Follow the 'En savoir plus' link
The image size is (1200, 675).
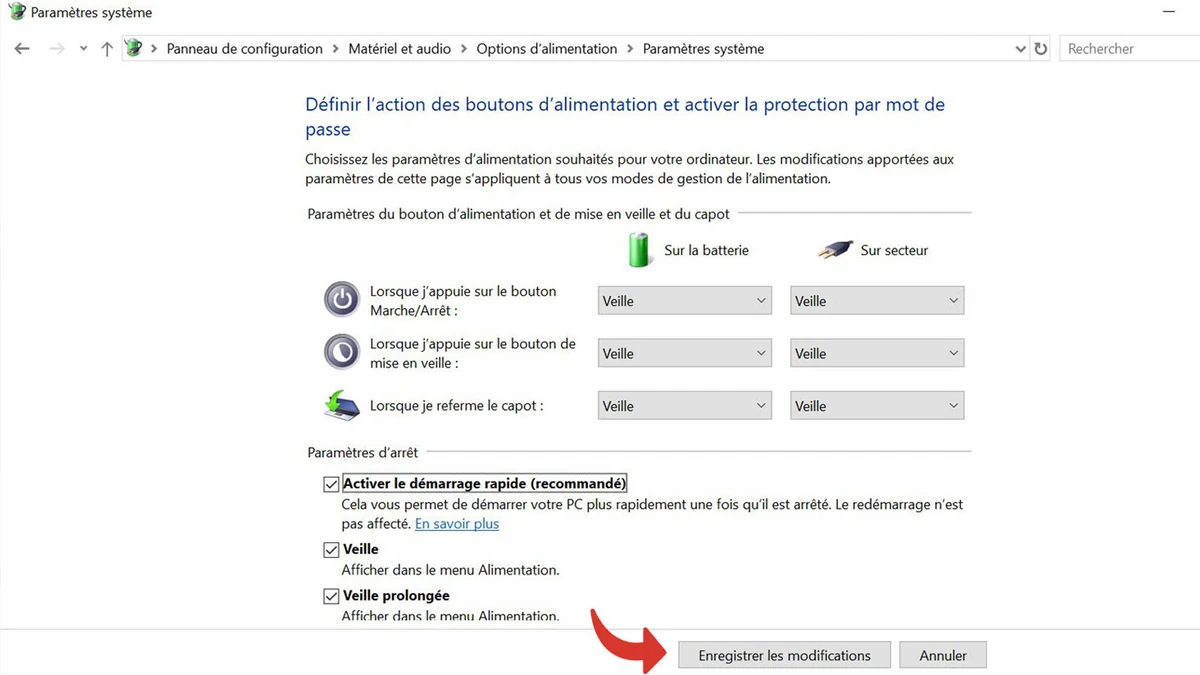point(456,523)
